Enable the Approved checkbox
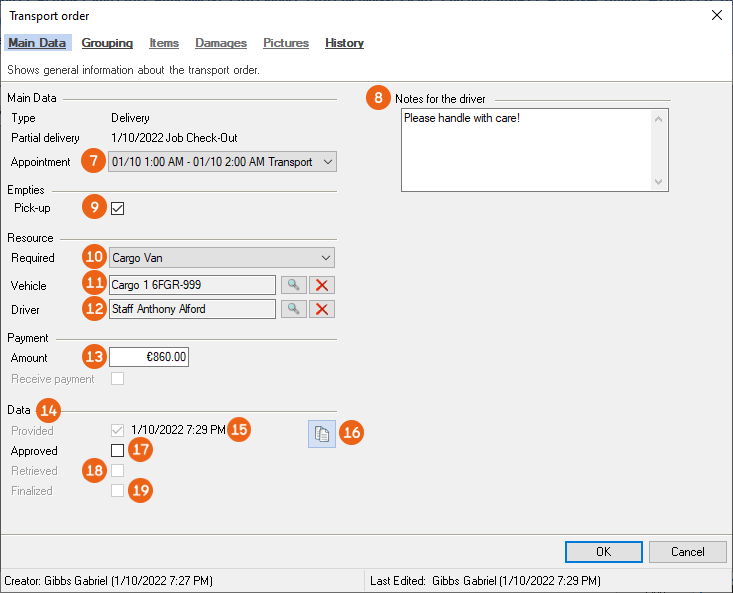The image size is (733, 593). pos(118,451)
